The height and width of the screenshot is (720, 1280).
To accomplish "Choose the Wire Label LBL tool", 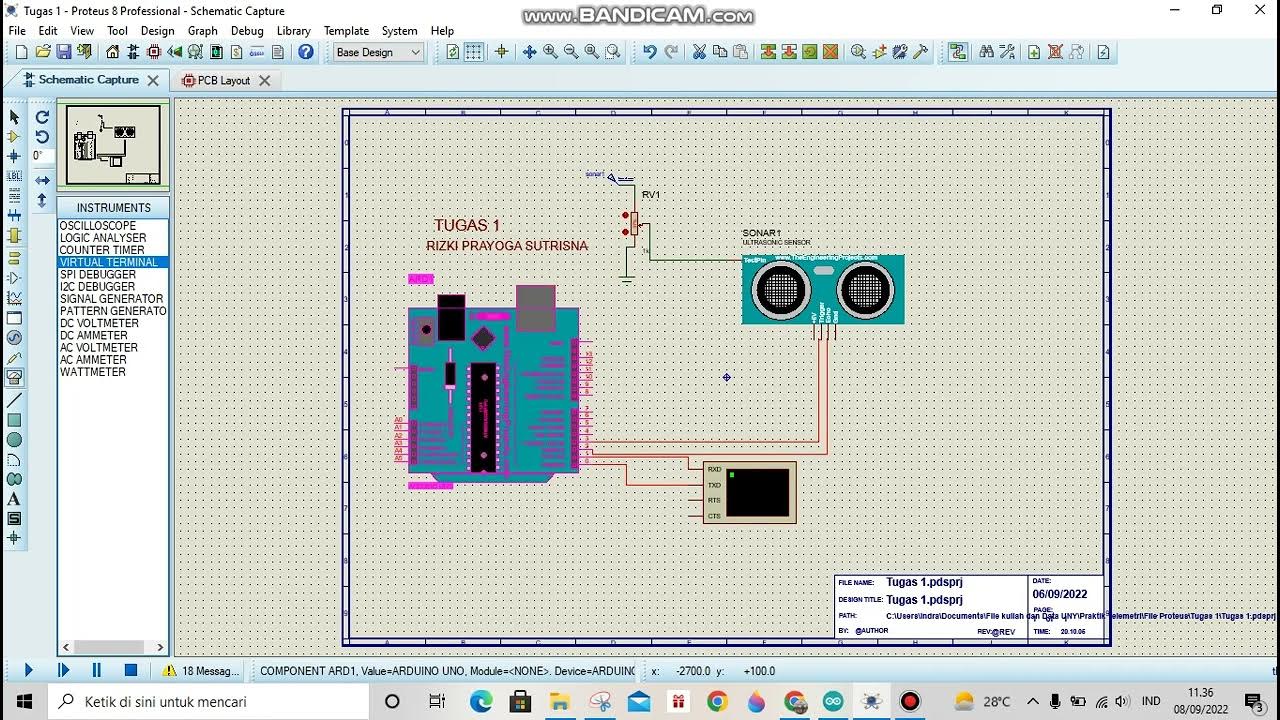I will coord(14,176).
